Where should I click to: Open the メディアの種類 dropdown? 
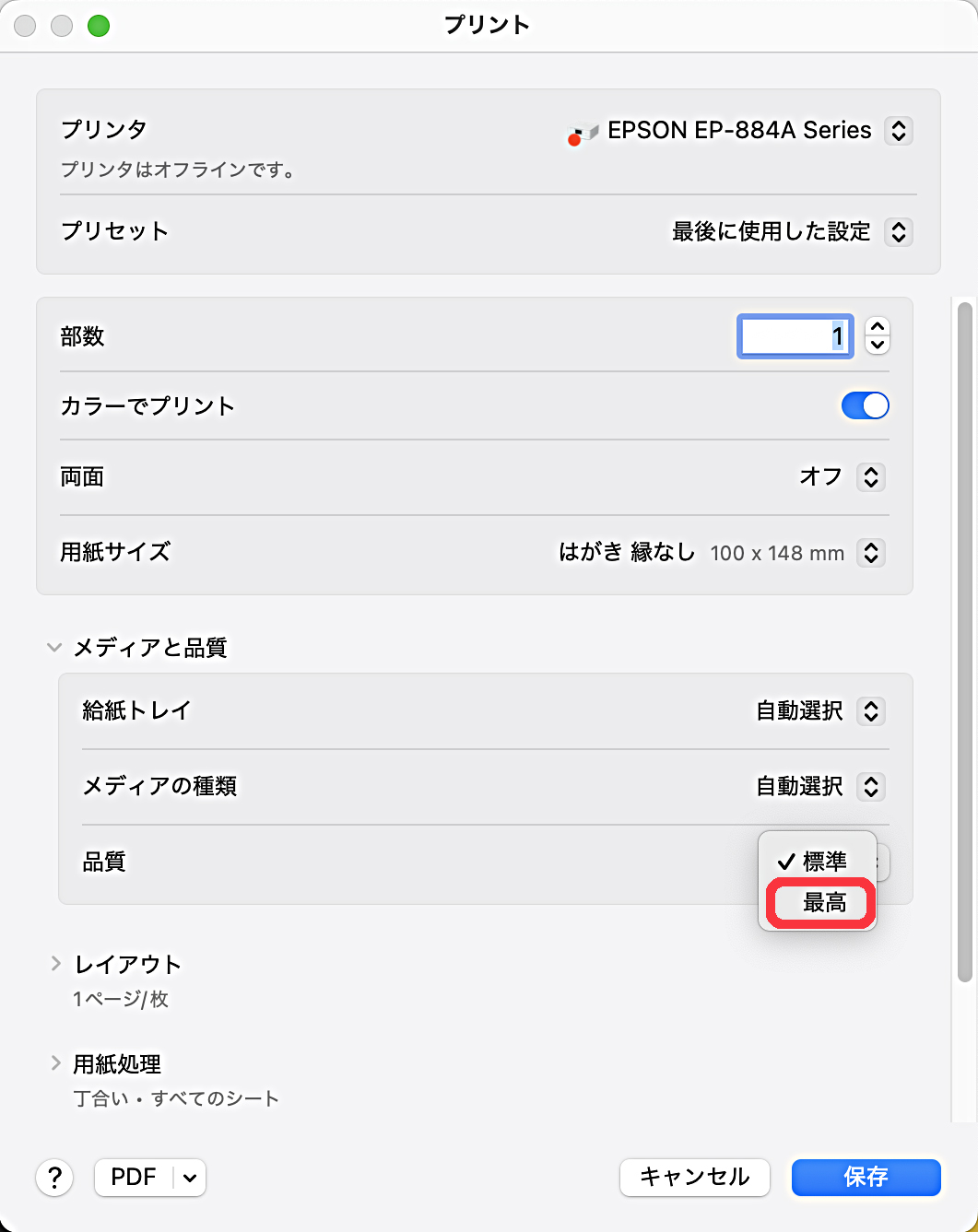coord(870,787)
